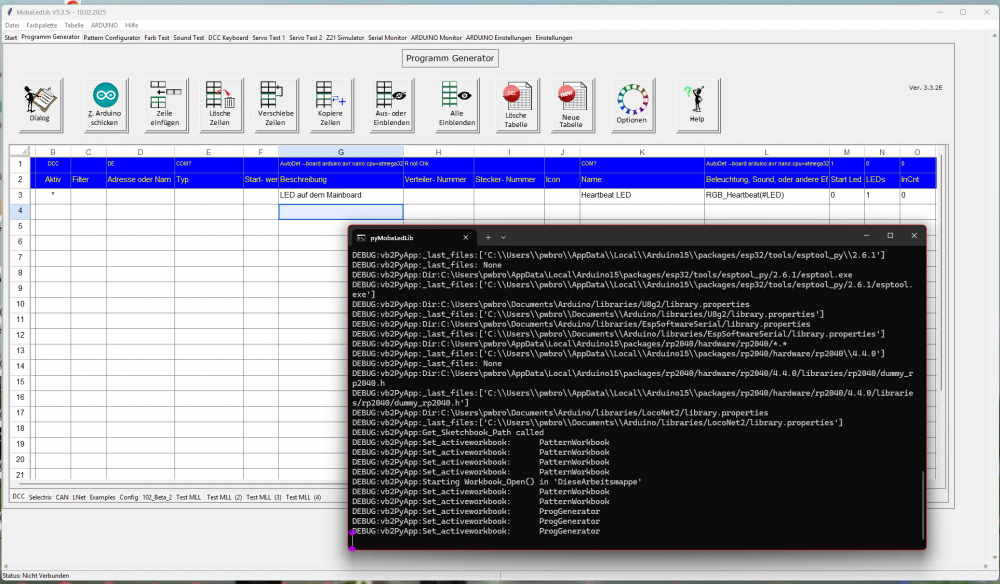The width and height of the screenshot is (1000, 584).
Task: Click the 'Kopiere Zeilen' copy rows icon
Action: pyautogui.click(x=330, y=105)
